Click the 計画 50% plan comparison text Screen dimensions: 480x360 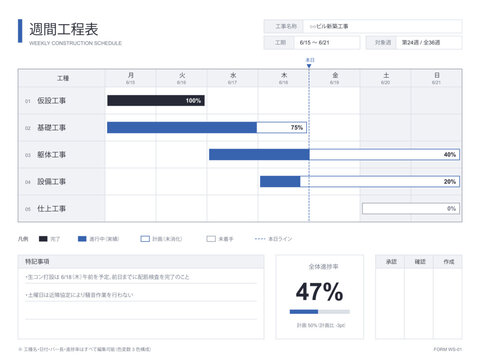321,325
